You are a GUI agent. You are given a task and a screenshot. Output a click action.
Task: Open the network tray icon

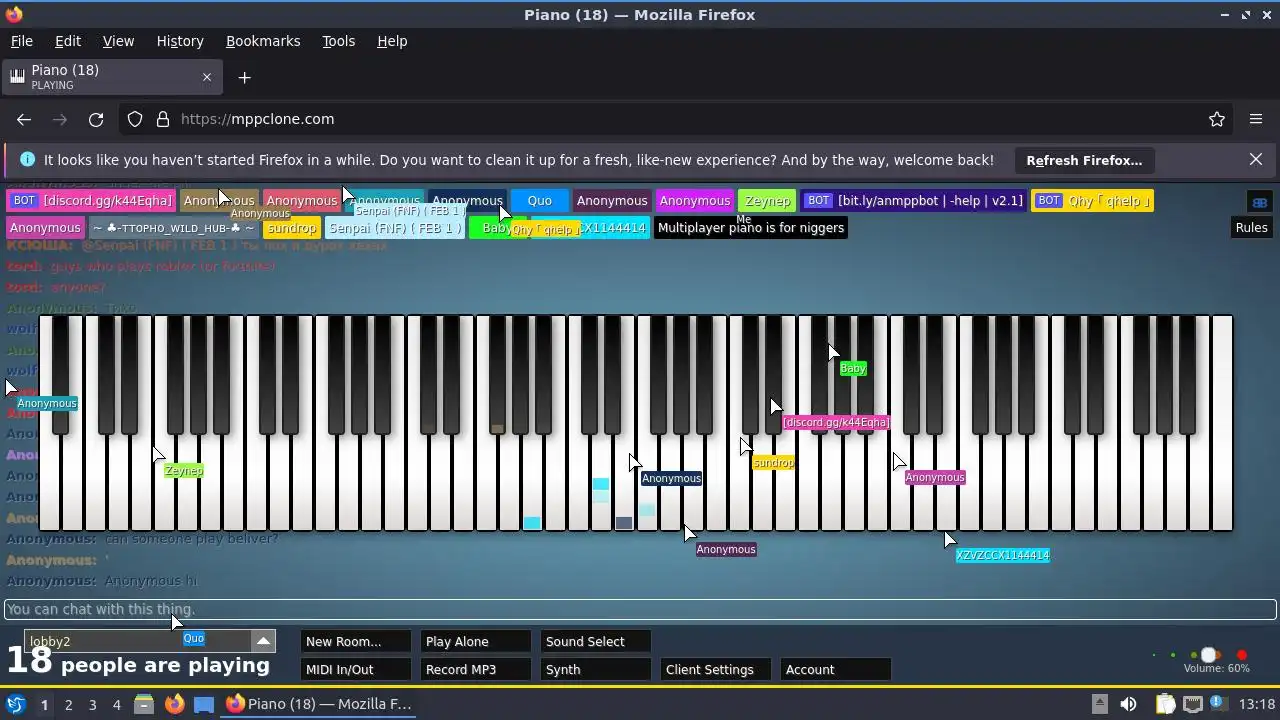click(x=1193, y=704)
